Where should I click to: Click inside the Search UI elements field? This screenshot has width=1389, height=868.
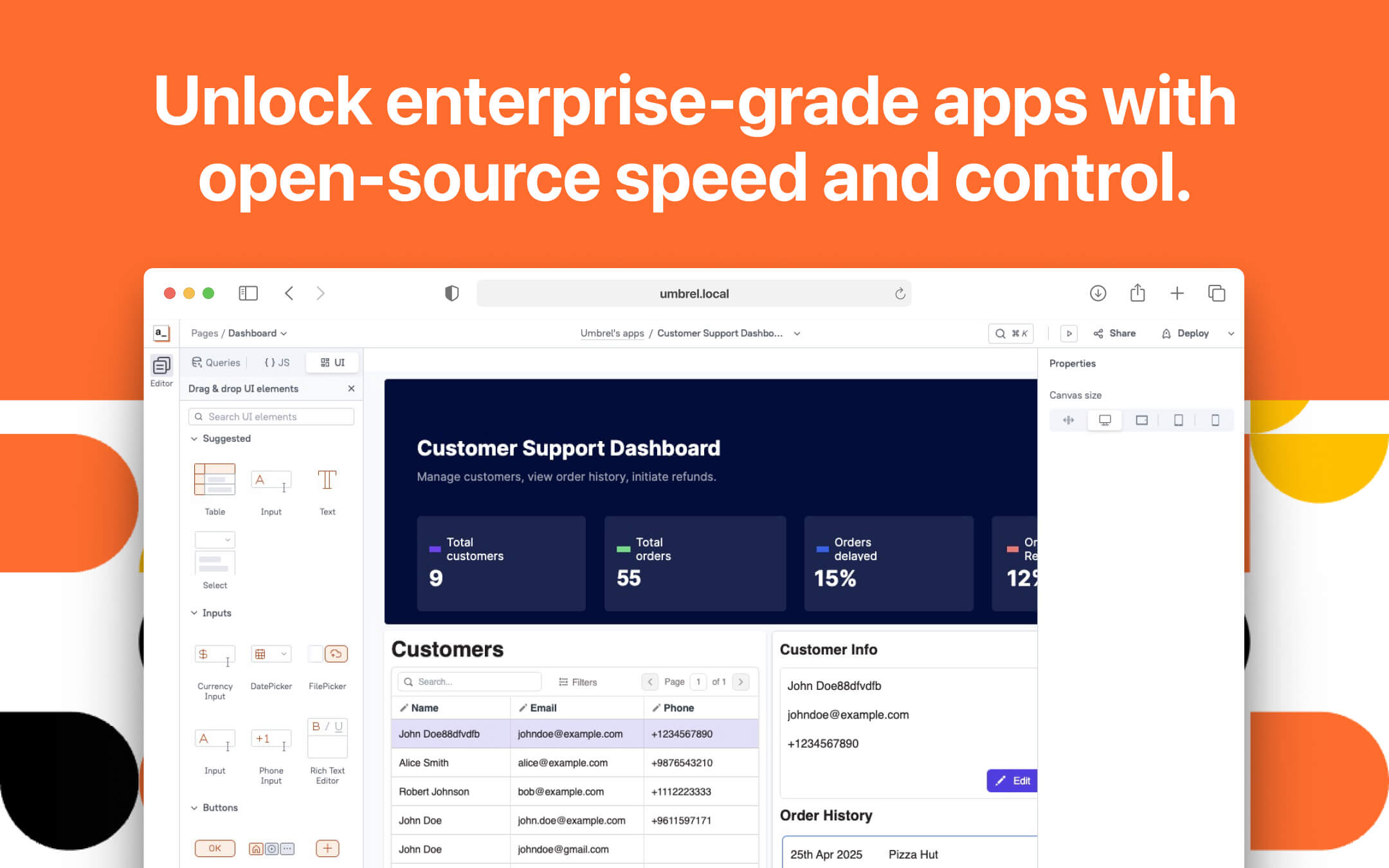coord(271,416)
